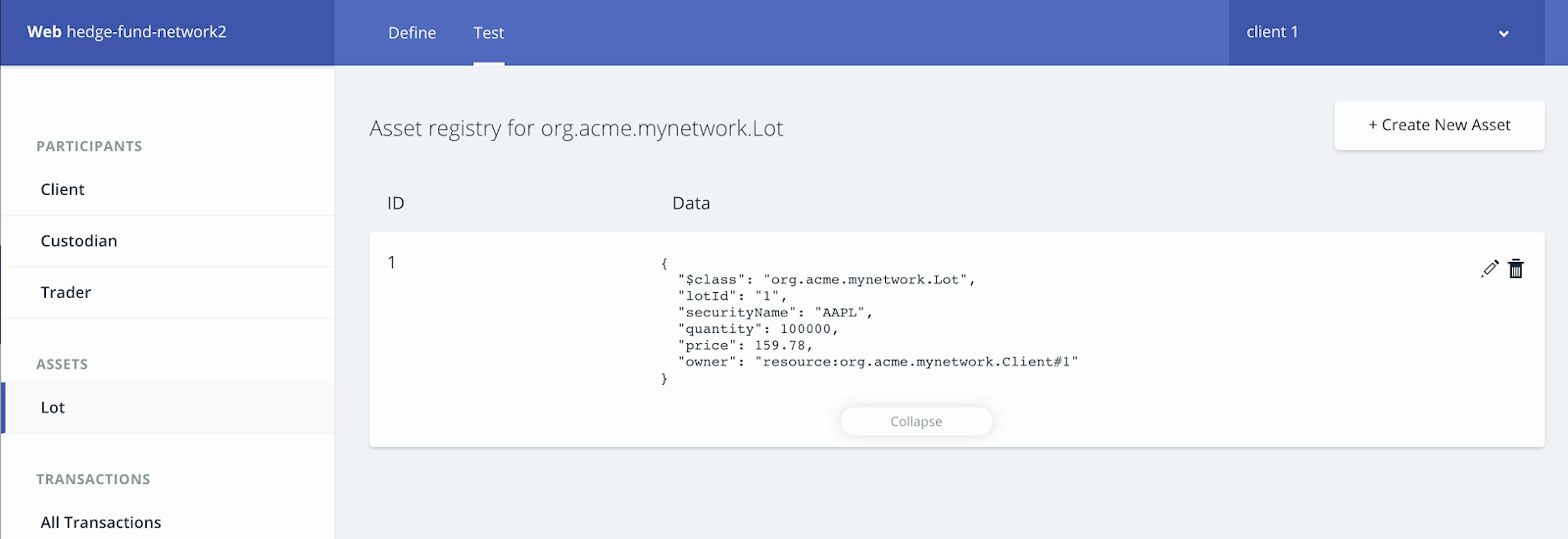The width and height of the screenshot is (1568, 539).
Task: Click the Create New Asset button
Action: [x=1439, y=125]
